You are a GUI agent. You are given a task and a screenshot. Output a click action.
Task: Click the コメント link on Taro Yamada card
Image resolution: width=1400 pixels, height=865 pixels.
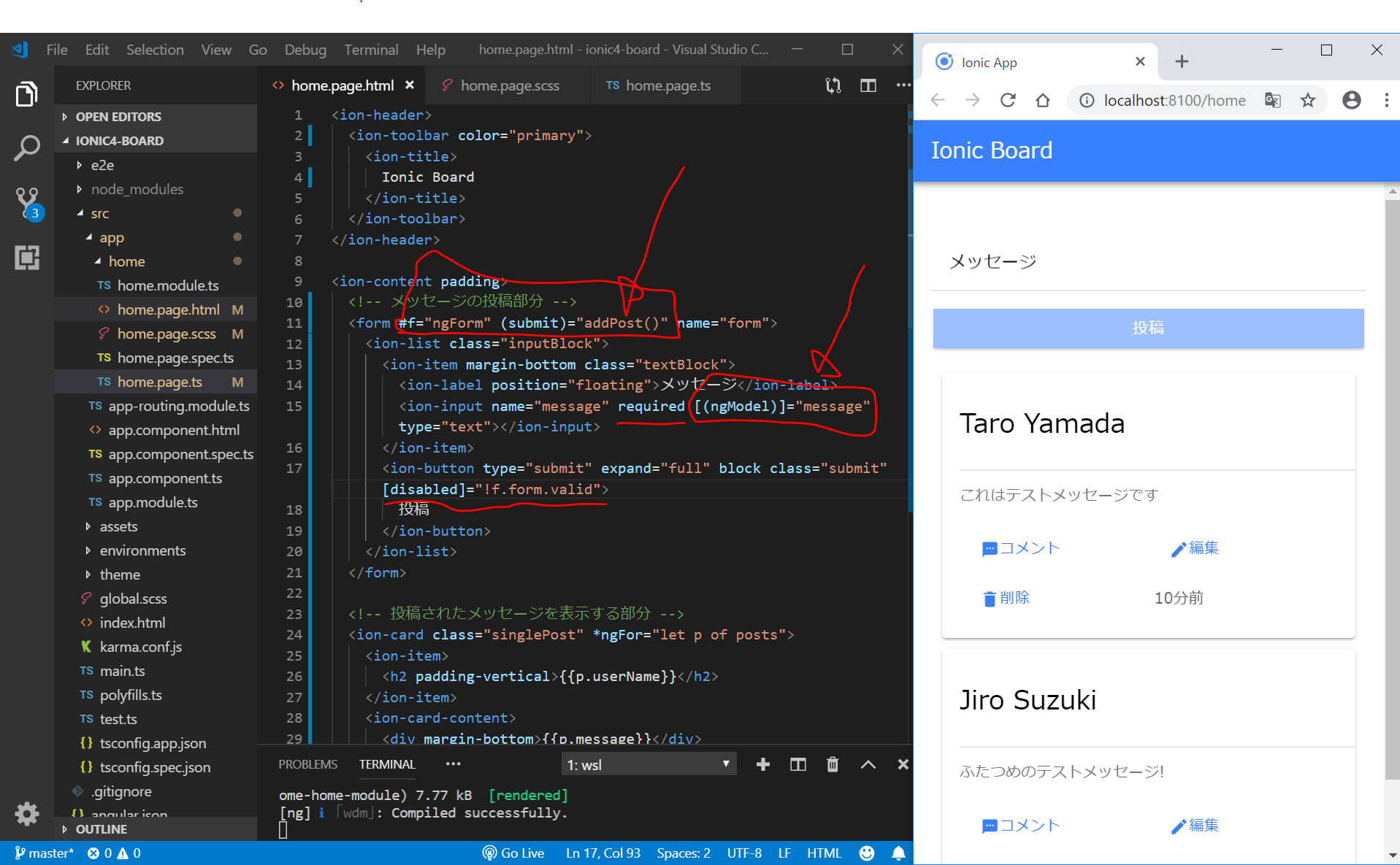point(1021,548)
